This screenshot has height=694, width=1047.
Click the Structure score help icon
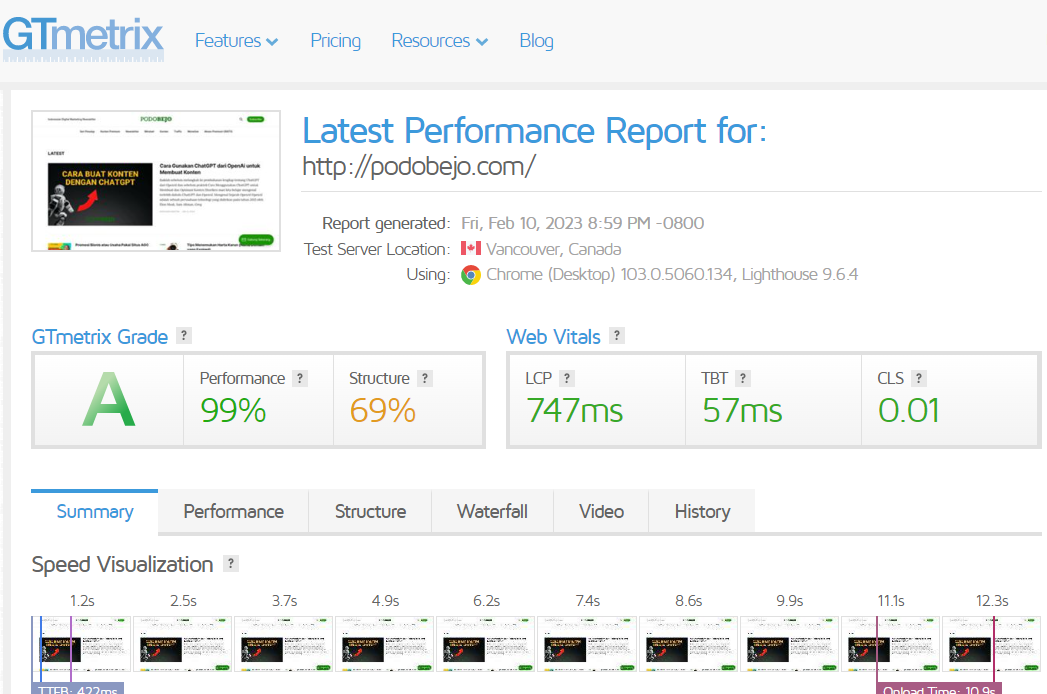[x=425, y=378]
